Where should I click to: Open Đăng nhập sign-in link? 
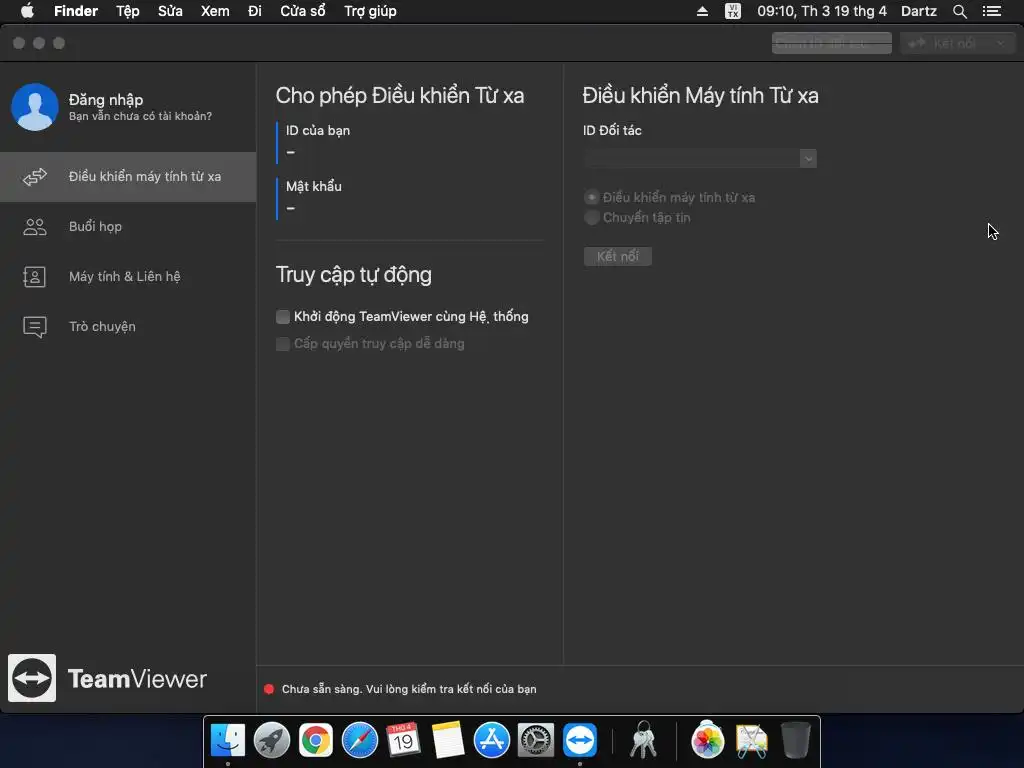(x=106, y=99)
